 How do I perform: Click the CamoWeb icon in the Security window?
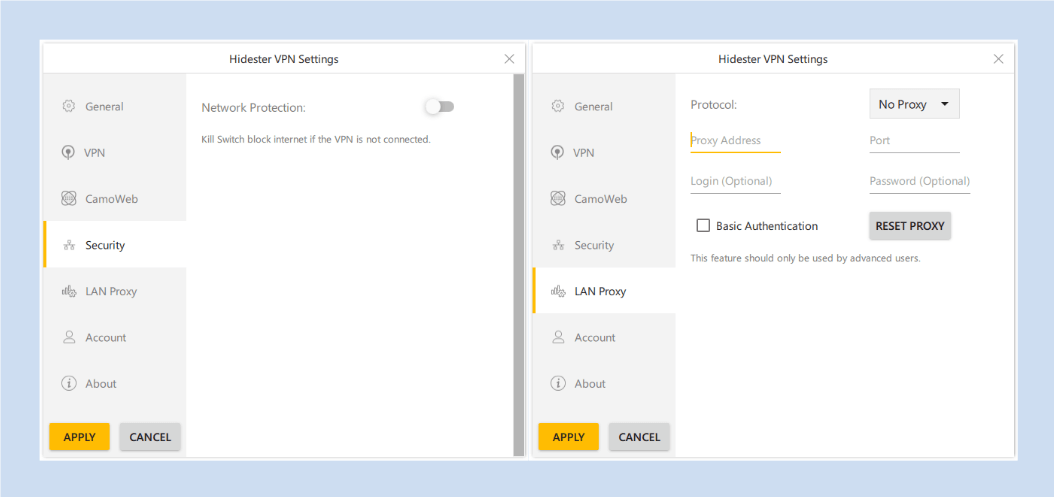(x=69, y=199)
